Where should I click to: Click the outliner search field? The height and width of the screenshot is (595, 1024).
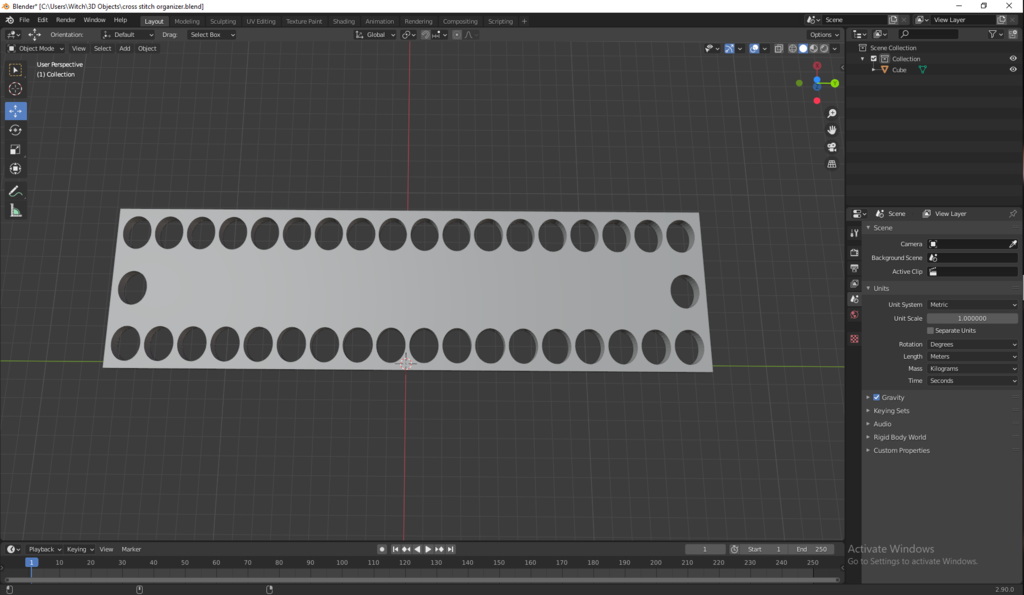[x=928, y=34]
